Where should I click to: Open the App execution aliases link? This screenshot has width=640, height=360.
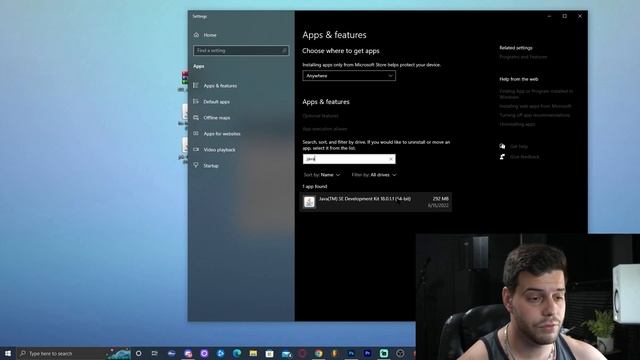pos(324,129)
